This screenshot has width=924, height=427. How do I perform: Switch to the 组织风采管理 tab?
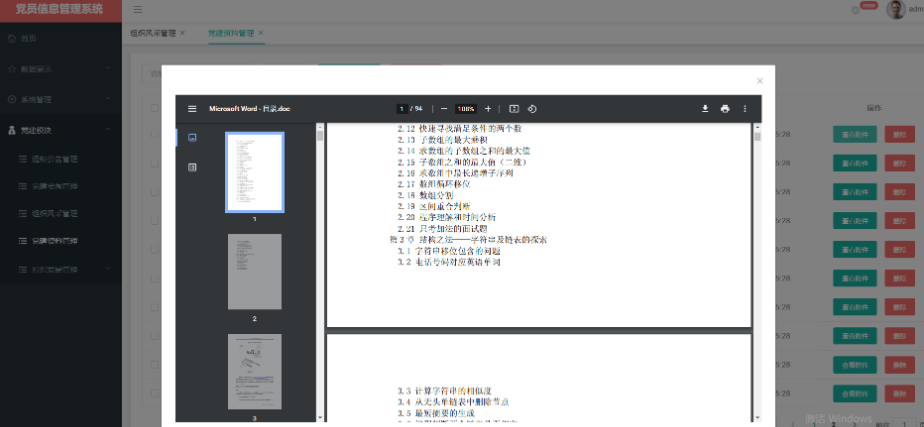[x=153, y=33]
